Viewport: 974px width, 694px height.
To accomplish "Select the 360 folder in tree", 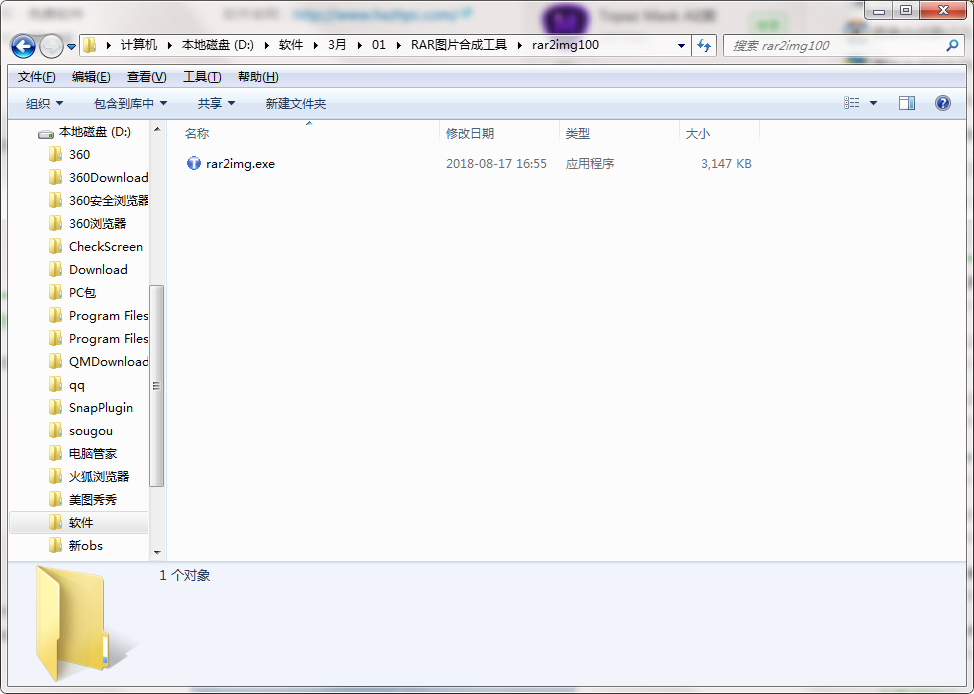I will (79, 155).
